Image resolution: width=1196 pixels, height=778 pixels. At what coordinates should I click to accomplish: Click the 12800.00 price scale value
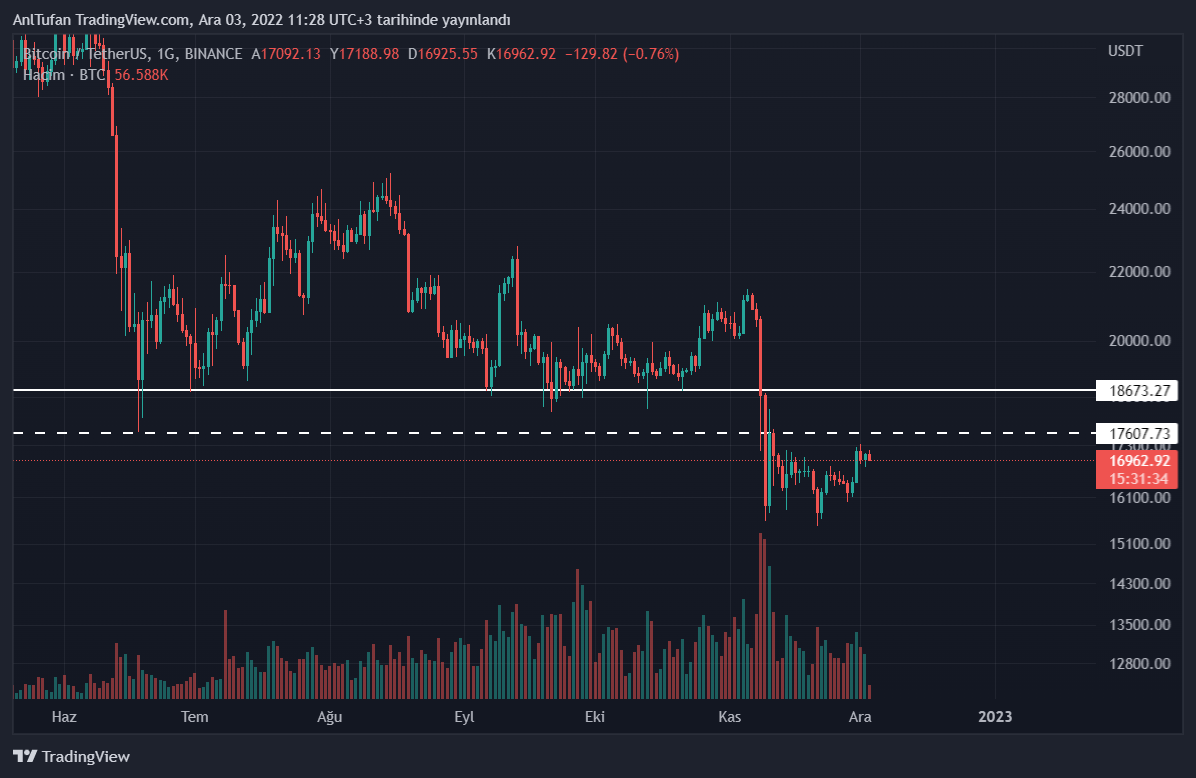(1138, 664)
